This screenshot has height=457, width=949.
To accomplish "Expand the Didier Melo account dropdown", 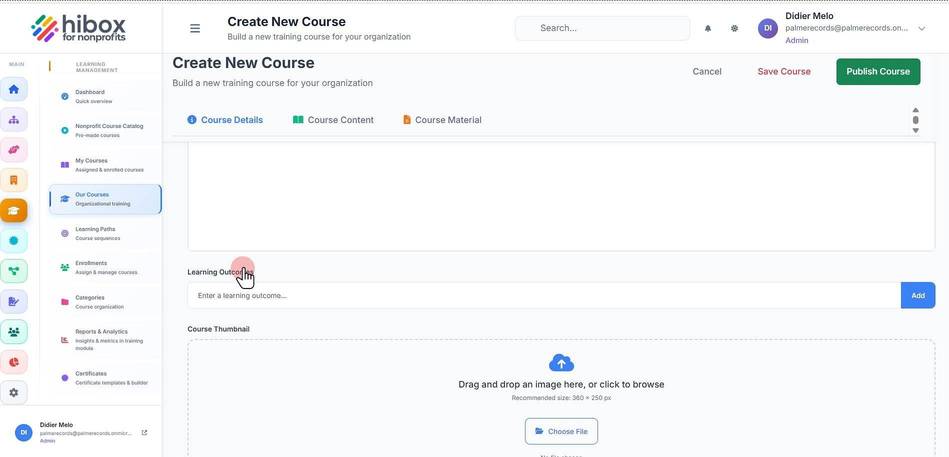I will [x=921, y=28].
